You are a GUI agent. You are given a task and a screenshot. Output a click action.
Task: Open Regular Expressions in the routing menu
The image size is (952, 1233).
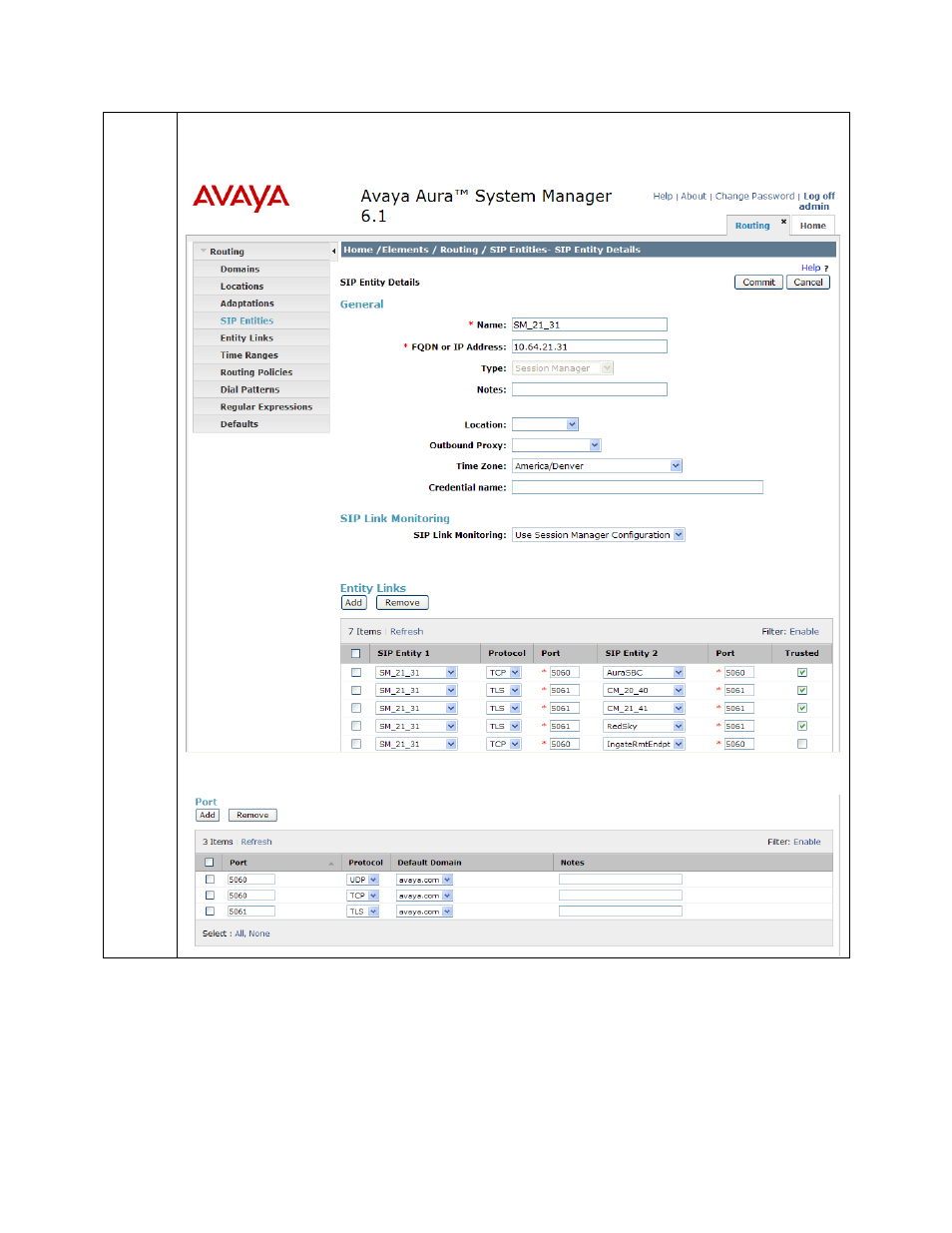(x=265, y=407)
